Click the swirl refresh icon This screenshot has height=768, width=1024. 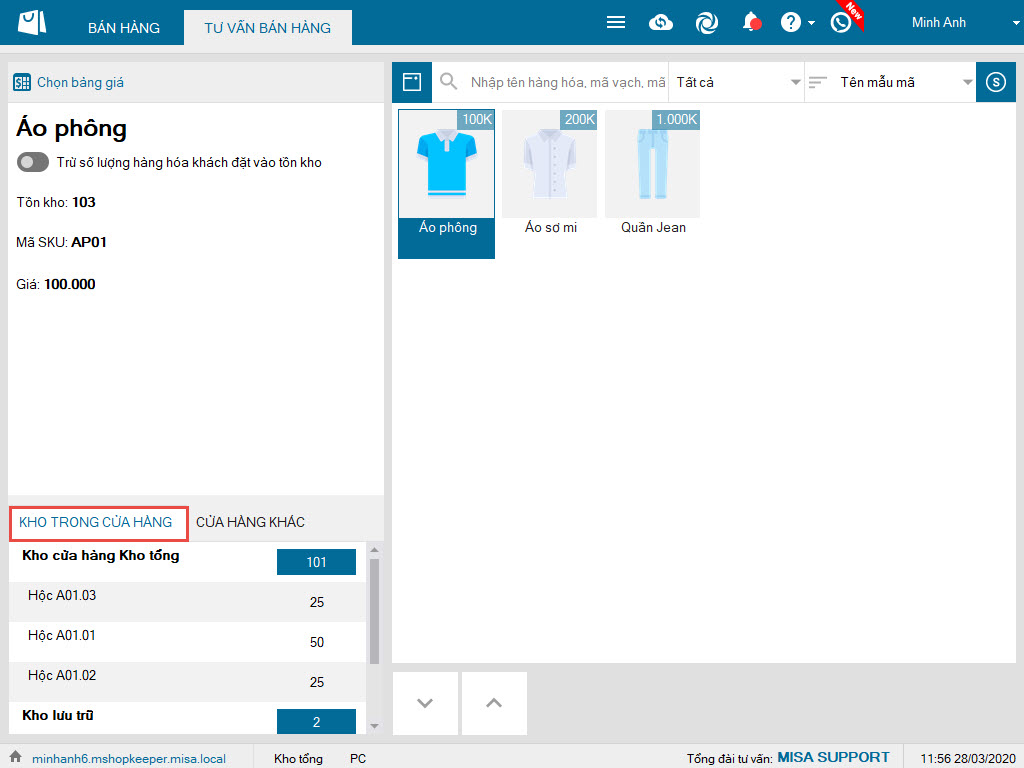707,23
